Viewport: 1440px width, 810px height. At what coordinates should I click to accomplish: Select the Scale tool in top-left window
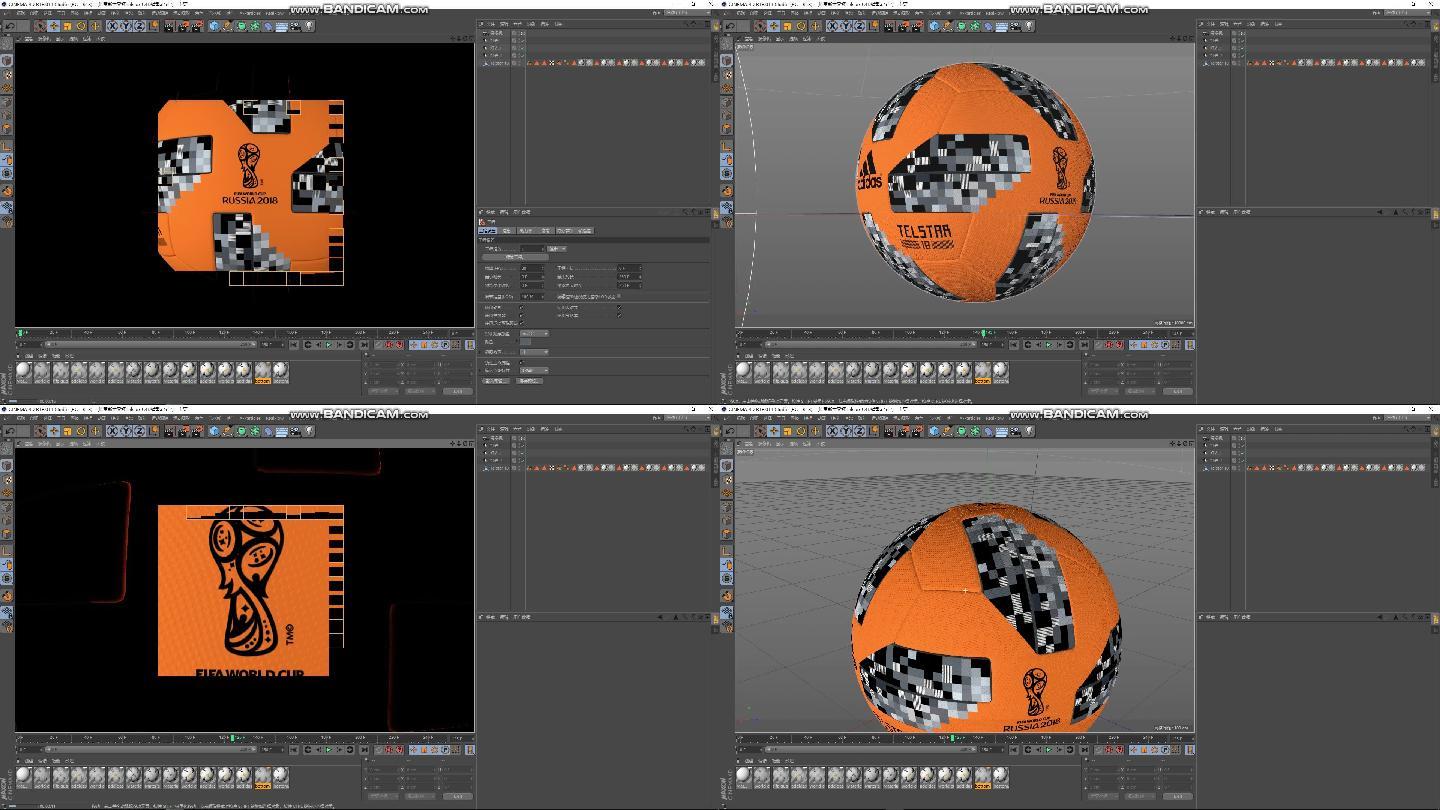point(67,26)
